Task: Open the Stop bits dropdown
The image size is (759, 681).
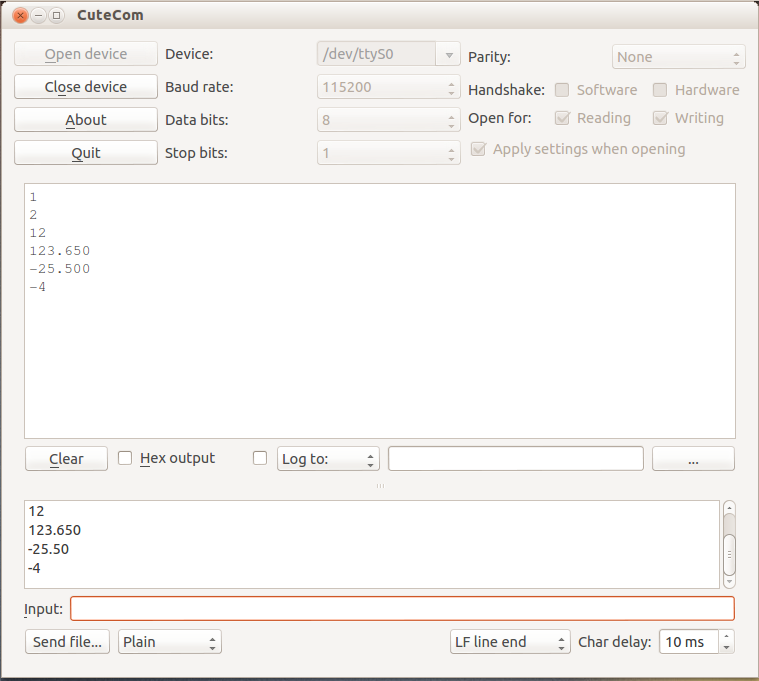Action: (389, 153)
